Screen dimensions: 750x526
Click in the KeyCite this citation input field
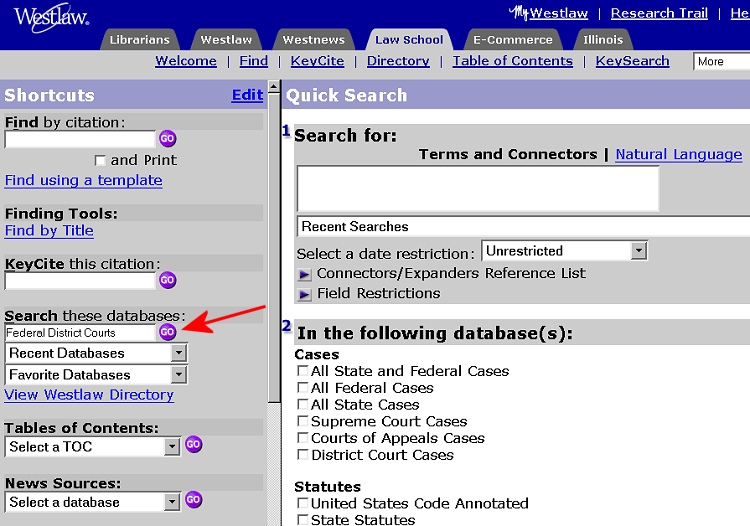coord(80,281)
